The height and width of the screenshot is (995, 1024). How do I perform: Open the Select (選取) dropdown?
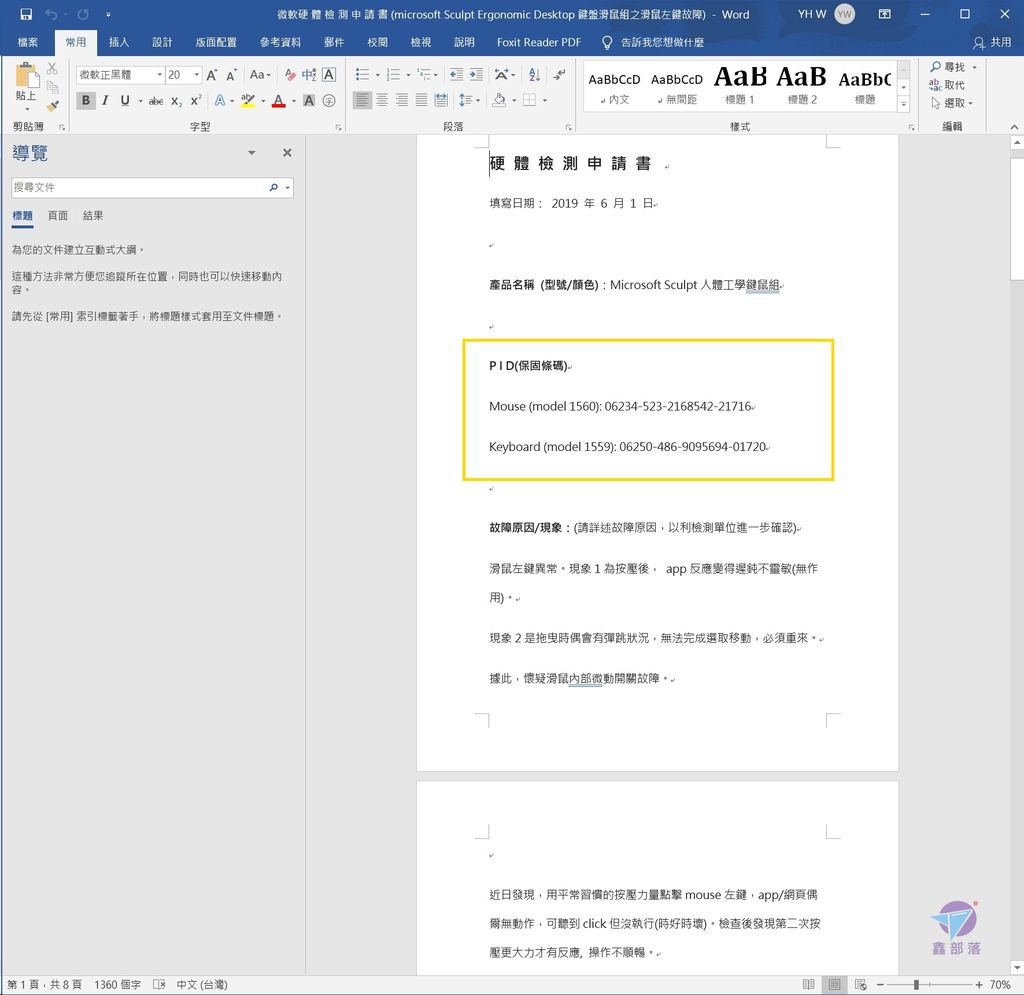(x=952, y=103)
